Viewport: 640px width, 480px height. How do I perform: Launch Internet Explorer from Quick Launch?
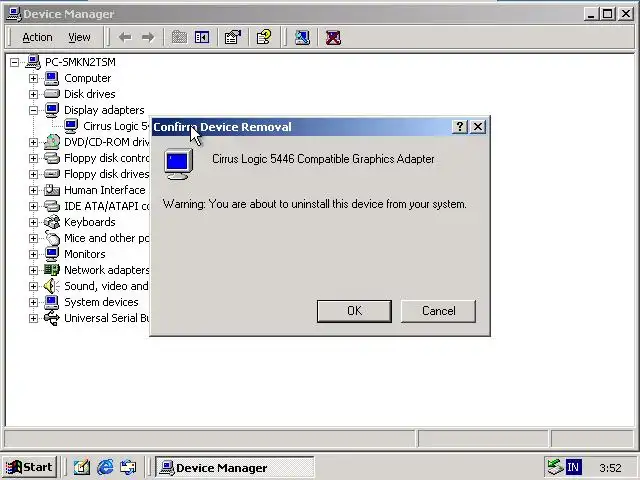[x=105, y=467]
